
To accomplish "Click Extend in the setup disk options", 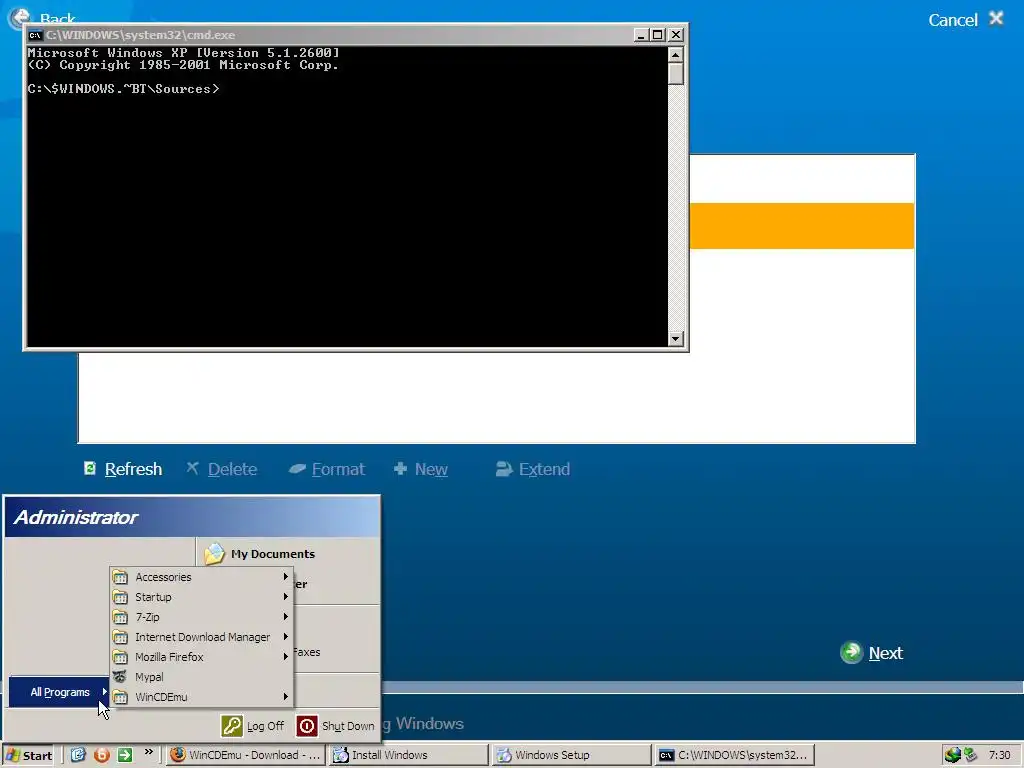I will (x=544, y=469).
